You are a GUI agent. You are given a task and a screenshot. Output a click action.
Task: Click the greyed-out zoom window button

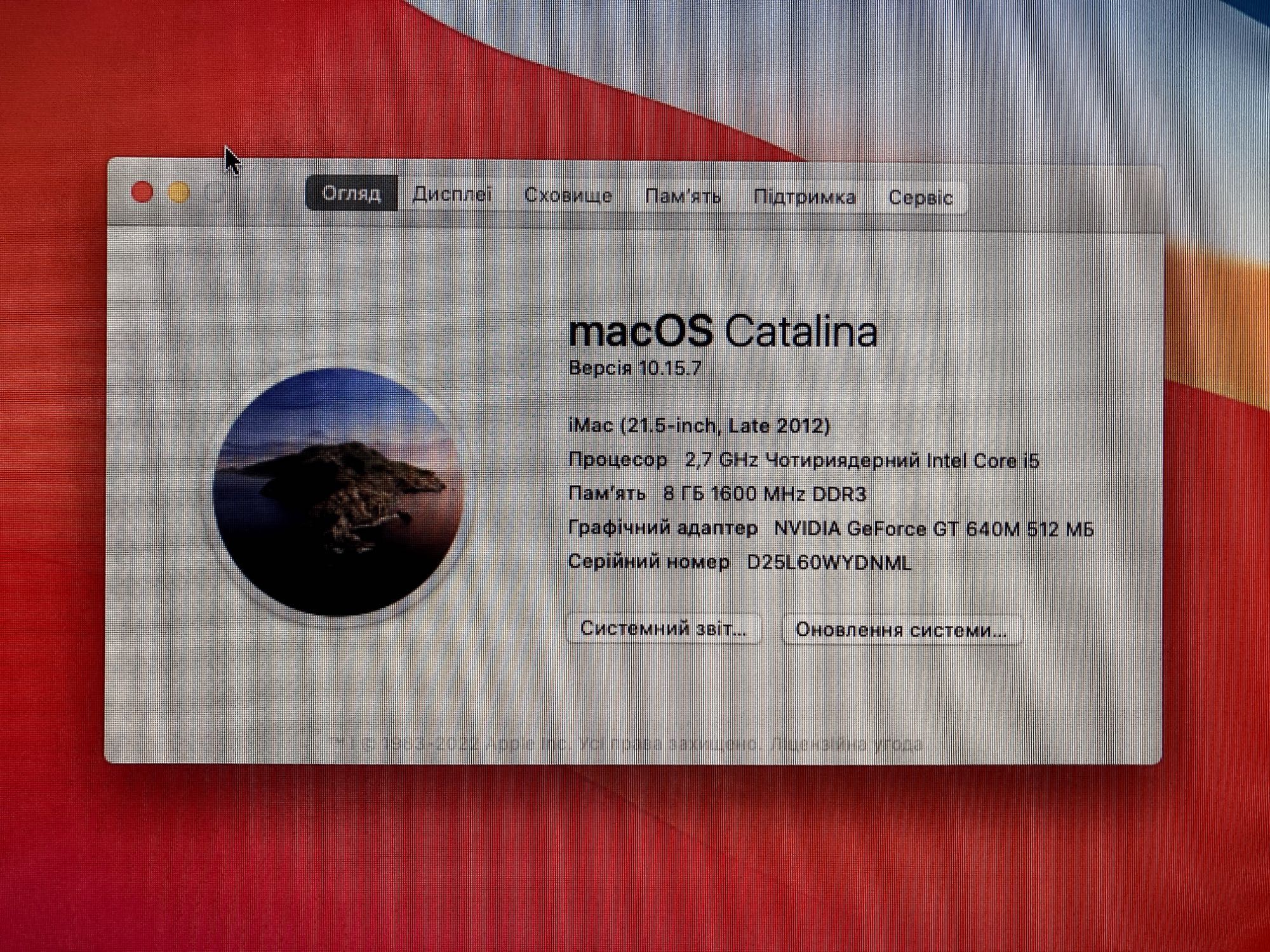pos(216,194)
